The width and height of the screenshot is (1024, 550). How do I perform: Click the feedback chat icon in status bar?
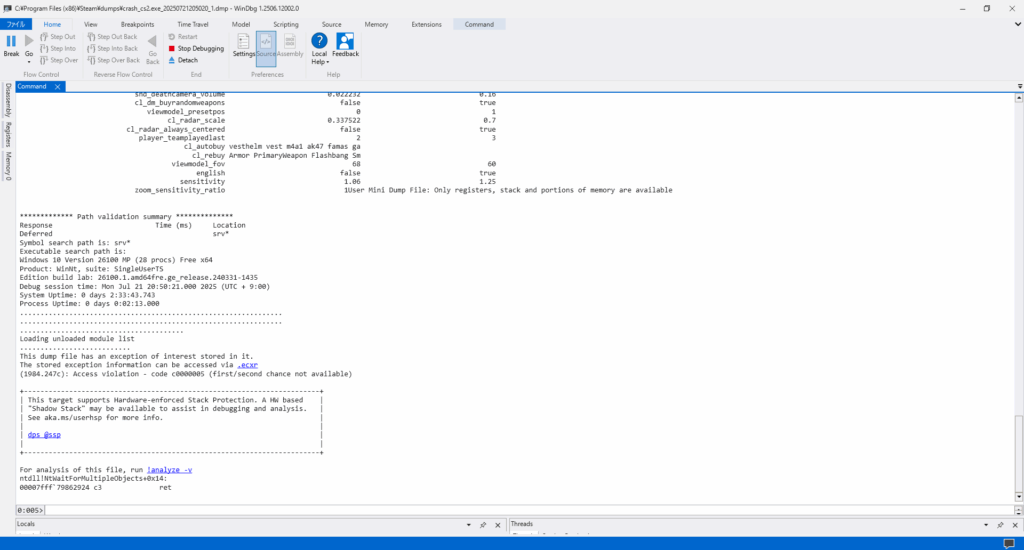point(1009,543)
